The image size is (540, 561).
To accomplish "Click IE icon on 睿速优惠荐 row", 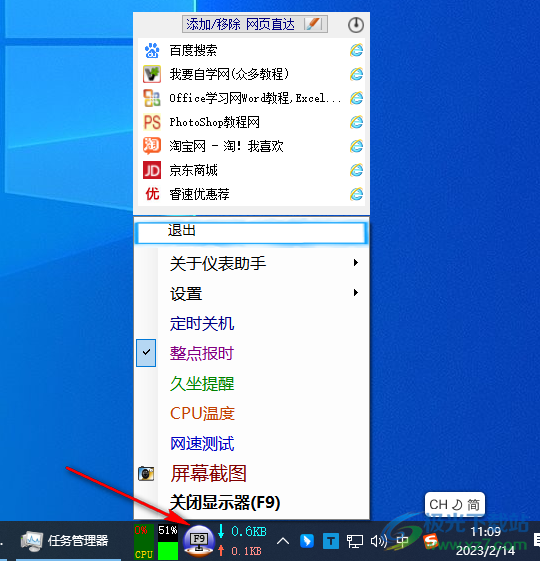I will 356,194.
